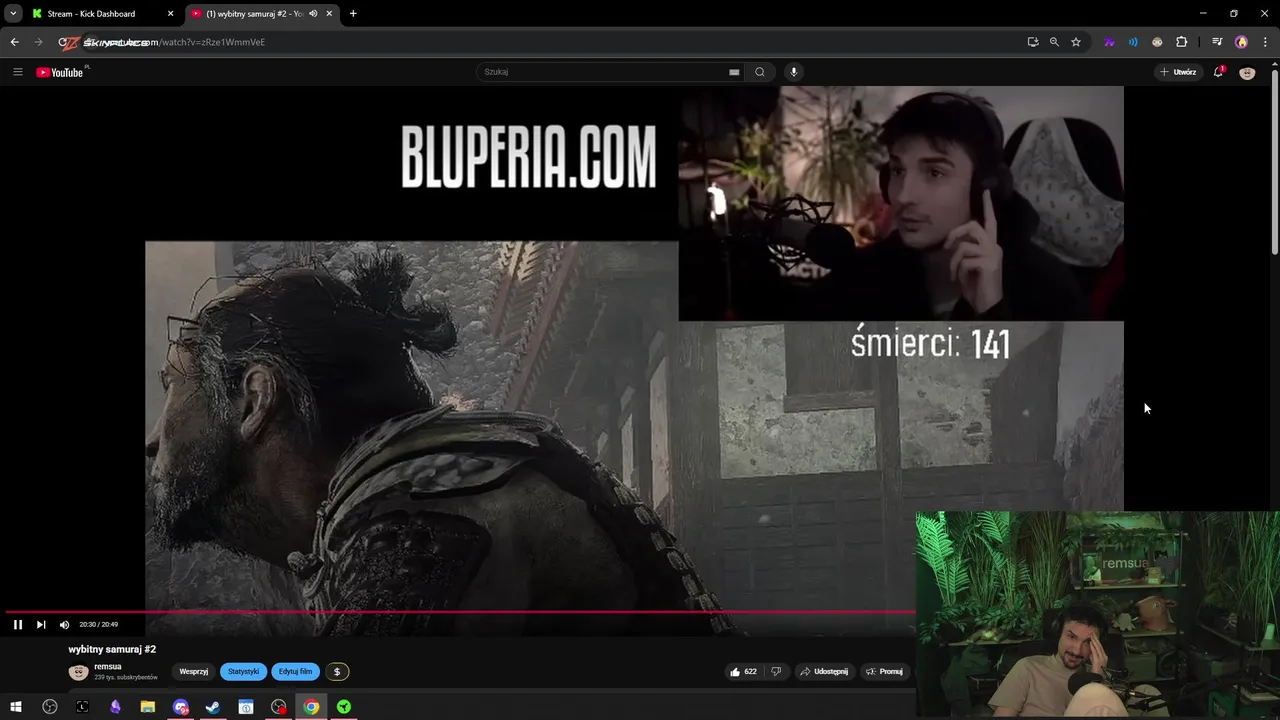Open the on-screen keyboard in search box
Screen dimensions: 1280x720
pyautogui.click(x=734, y=72)
